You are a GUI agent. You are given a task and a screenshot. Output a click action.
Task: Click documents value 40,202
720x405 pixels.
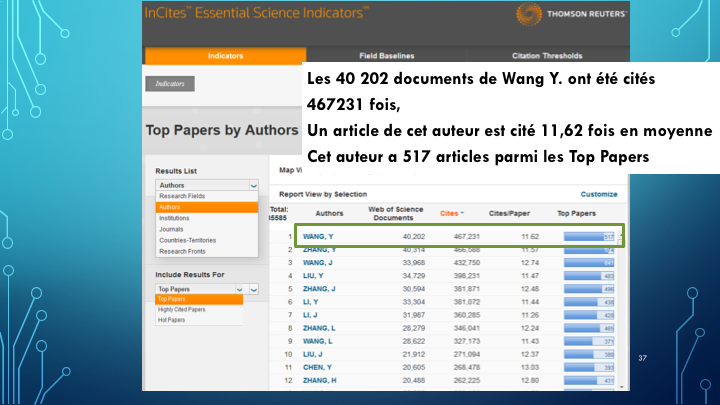point(414,236)
